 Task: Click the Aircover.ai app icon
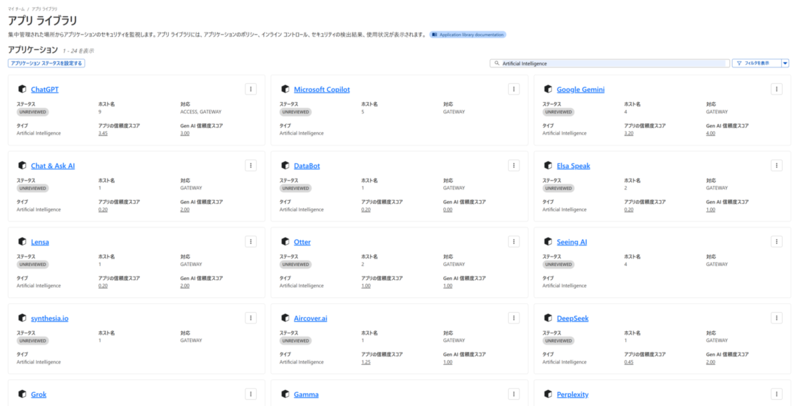point(285,318)
